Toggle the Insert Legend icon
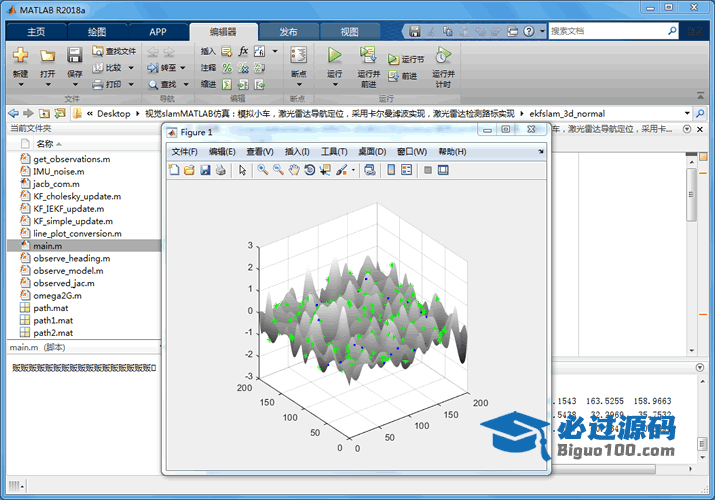 pyautogui.click(x=406, y=170)
